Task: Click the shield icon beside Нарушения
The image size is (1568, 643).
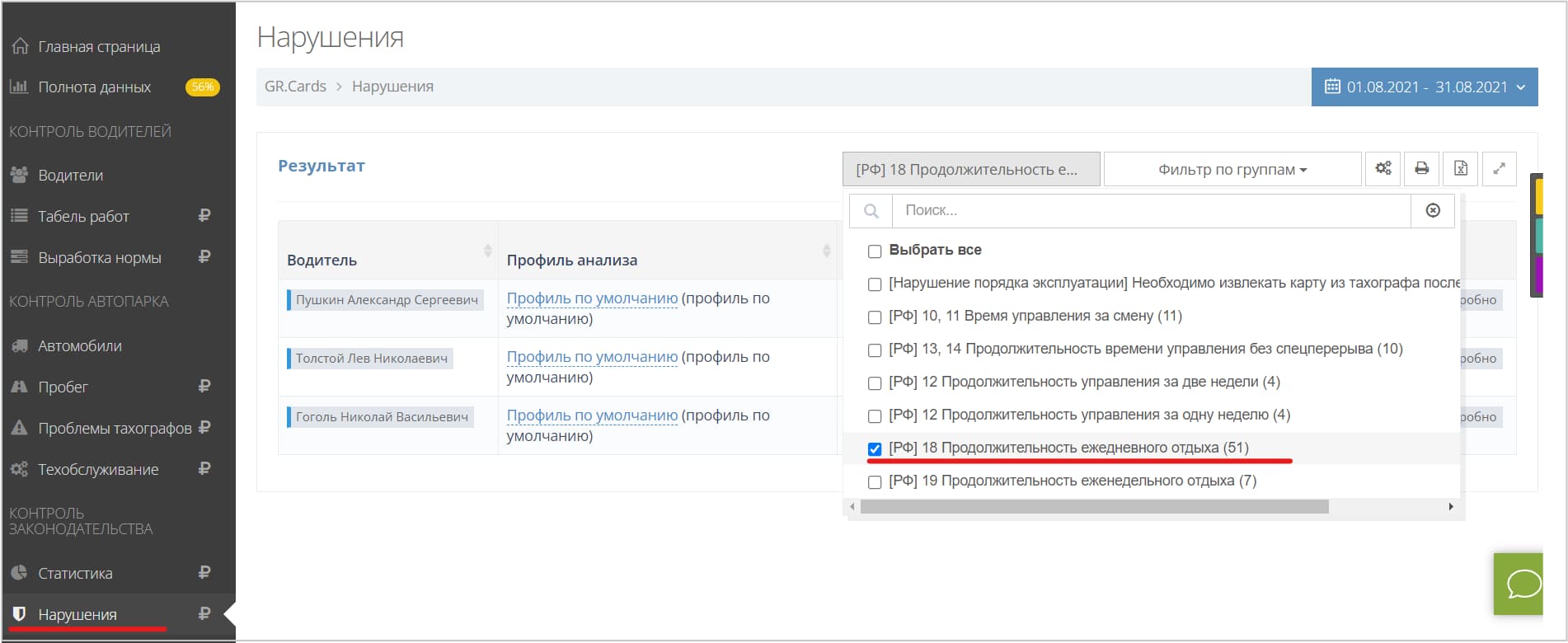Action: coord(19,614)
